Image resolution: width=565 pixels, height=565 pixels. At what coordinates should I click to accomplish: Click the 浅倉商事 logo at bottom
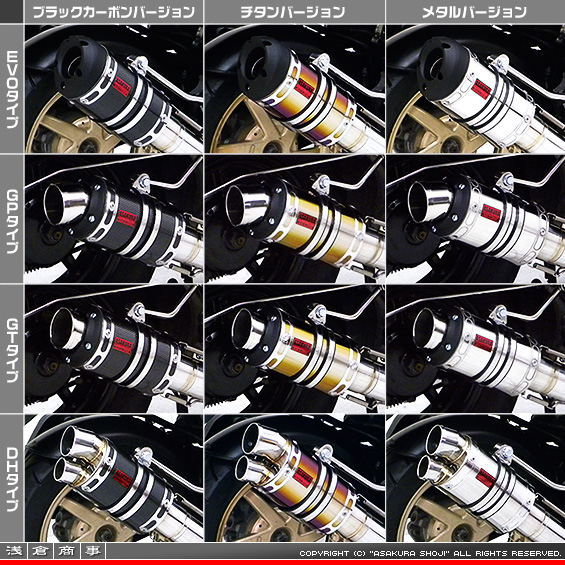point(53,551)
